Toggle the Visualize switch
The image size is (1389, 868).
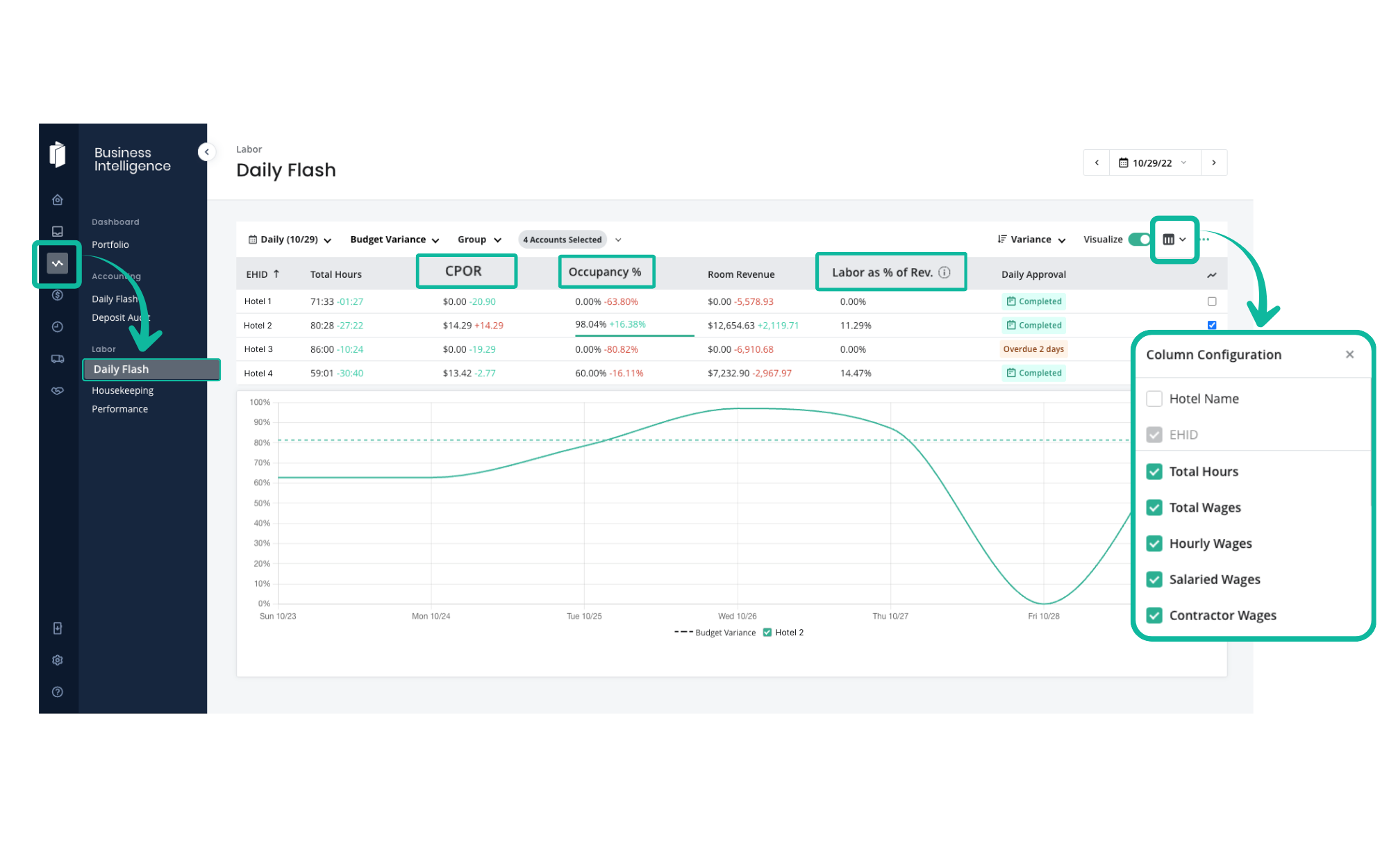pos(1139,240)
